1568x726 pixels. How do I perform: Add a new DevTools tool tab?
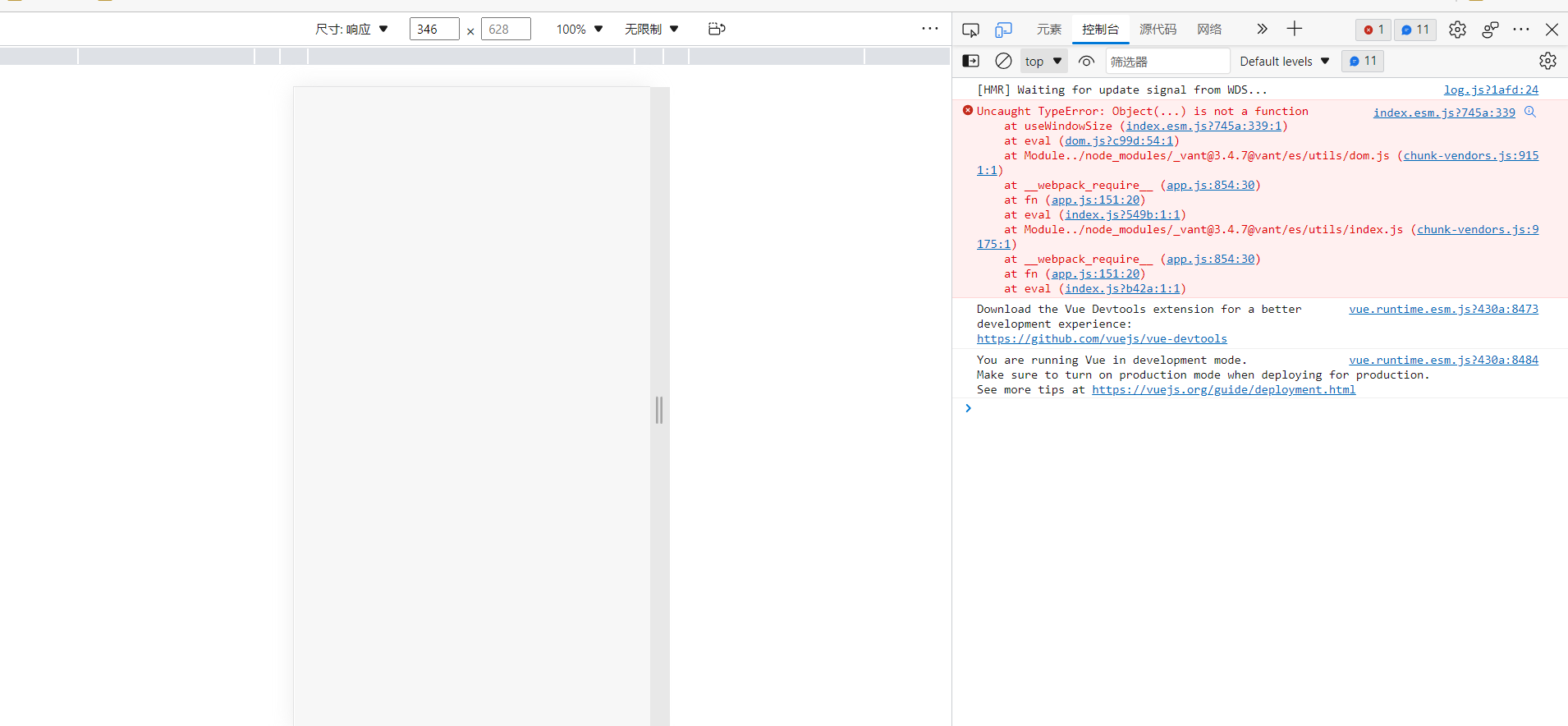click(1295, 30)
